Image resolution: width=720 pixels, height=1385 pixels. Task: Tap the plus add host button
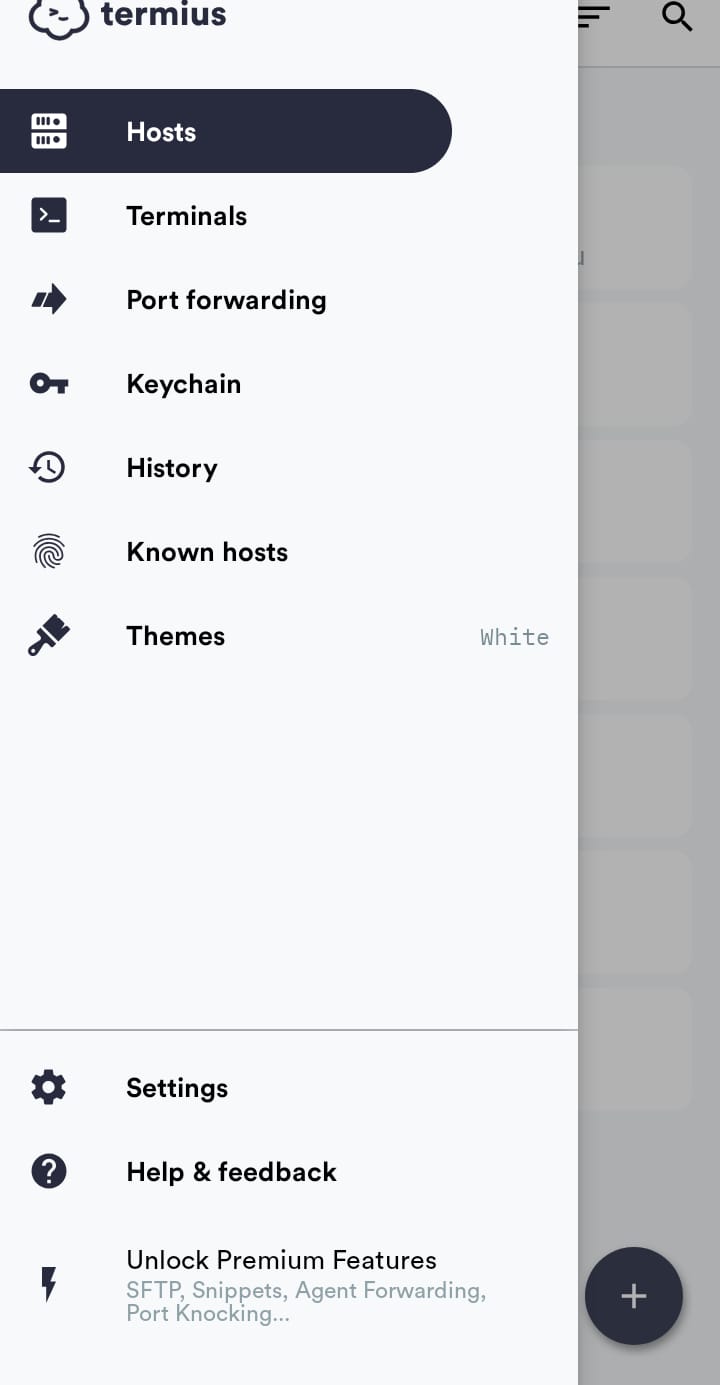[634, 1296]
